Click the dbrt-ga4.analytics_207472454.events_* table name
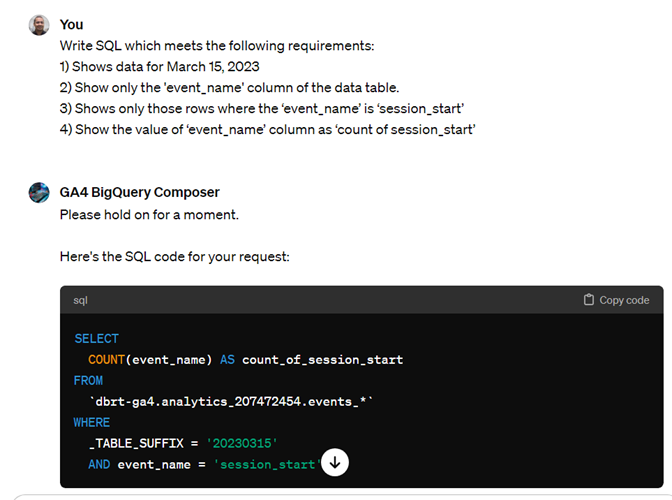This screenshot has height=500, width=672. click(231, 401)
